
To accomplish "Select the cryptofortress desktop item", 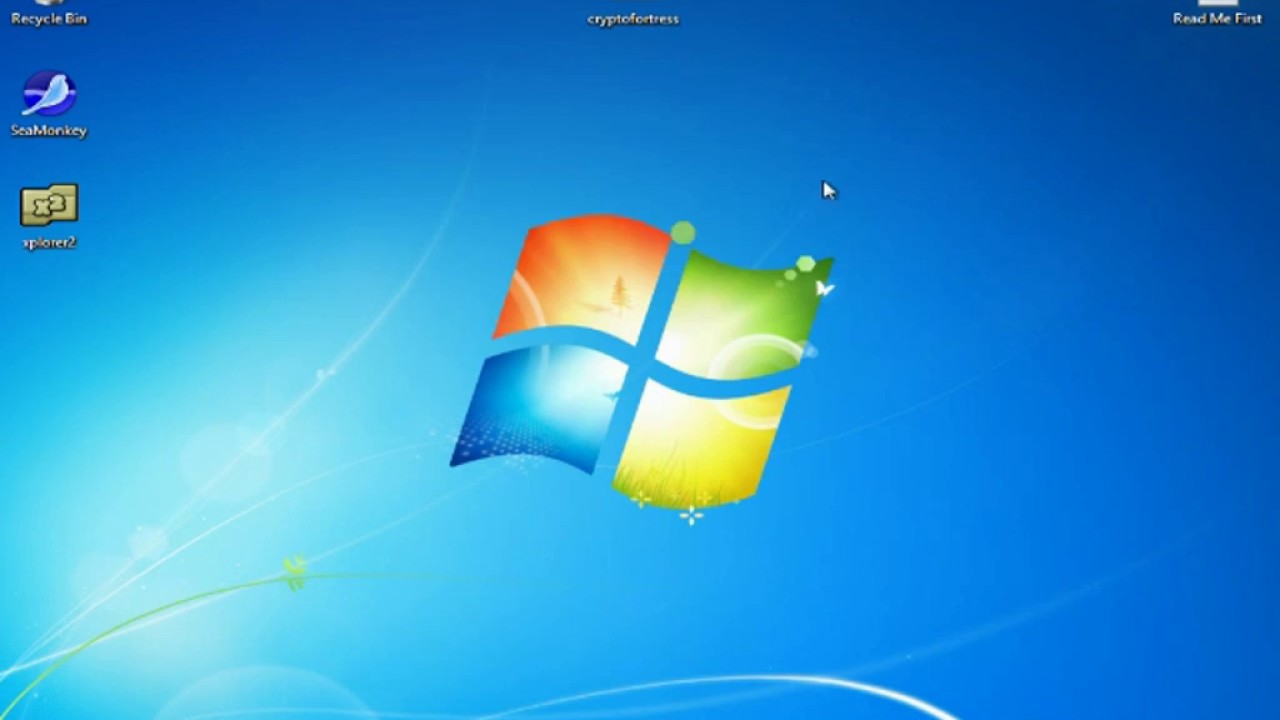I will 633,18.
